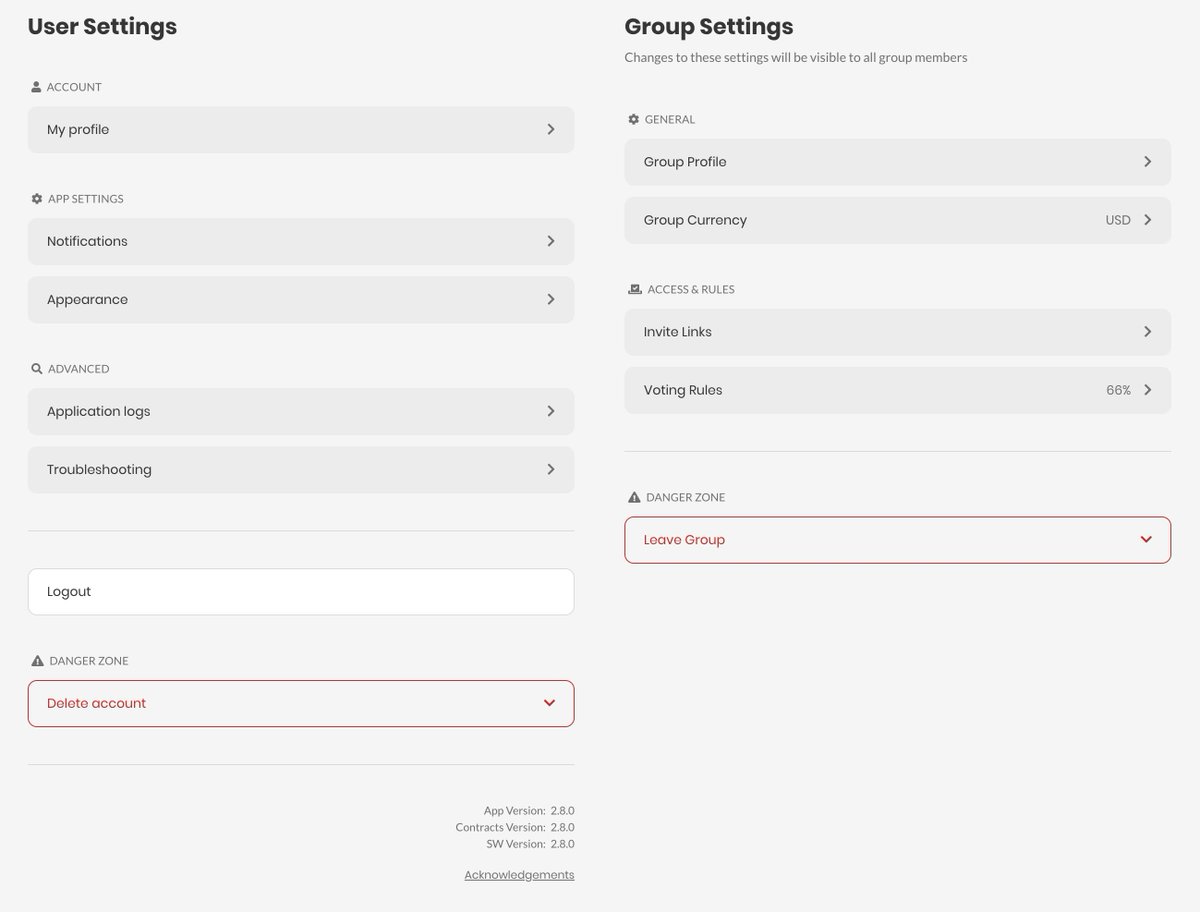This screenshot has height=912, width=1200.
Task: Click the Contracts Version 2.8.0 text
Action: (x=515, y=827)
